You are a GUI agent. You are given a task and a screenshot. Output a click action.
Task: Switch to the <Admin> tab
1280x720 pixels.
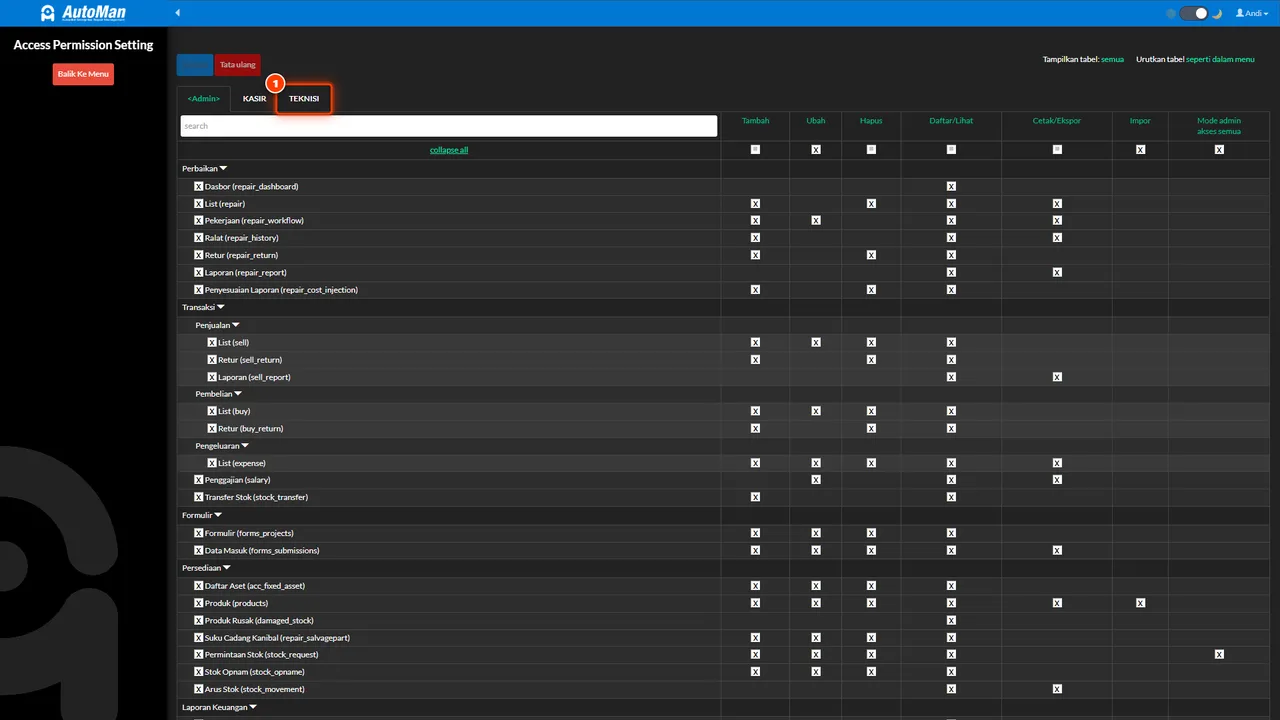pyautogui.click(x=204, y=99)
